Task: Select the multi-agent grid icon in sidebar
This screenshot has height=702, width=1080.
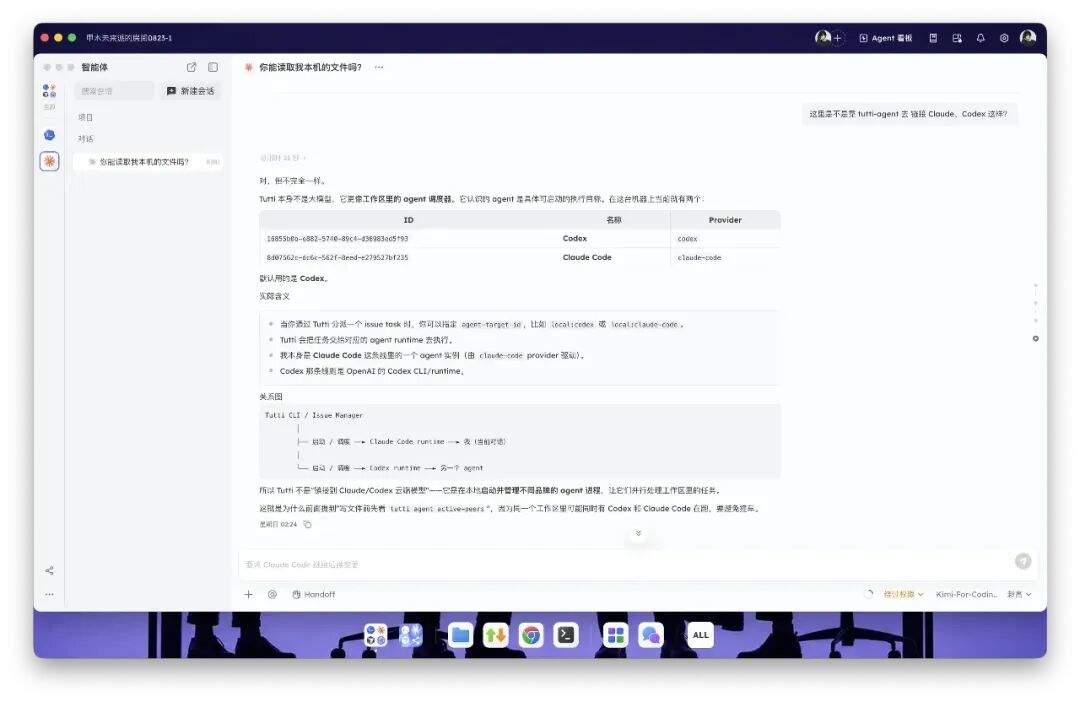Action: pos(49,91)
